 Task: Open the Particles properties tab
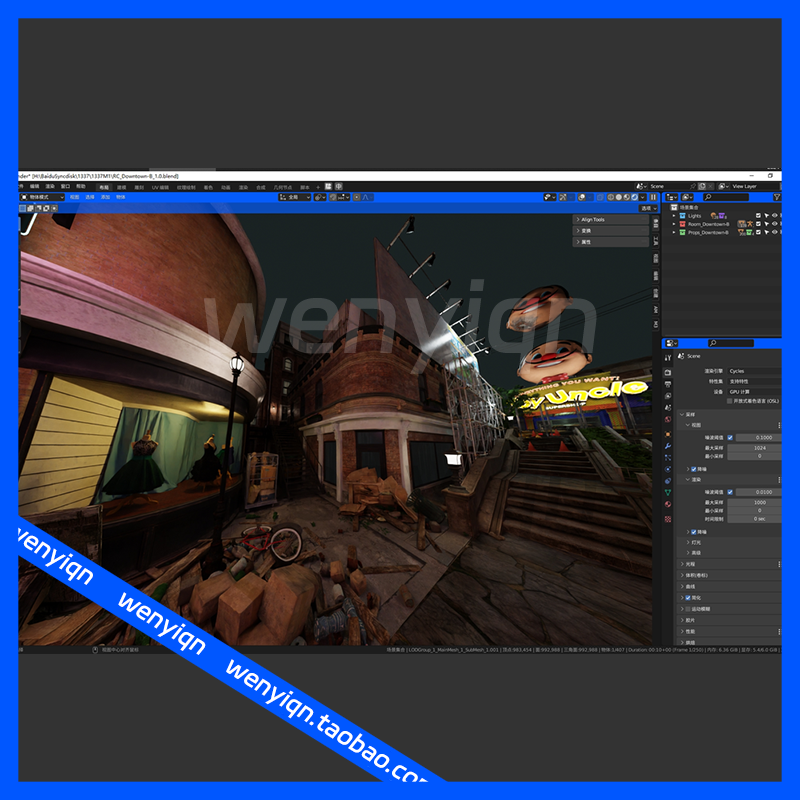tap(668, 458)
